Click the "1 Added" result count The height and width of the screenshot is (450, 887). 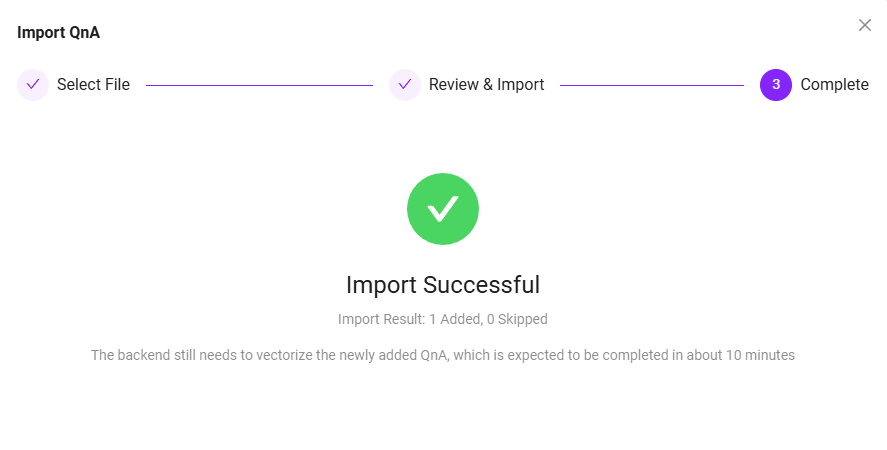pos(455,320)
